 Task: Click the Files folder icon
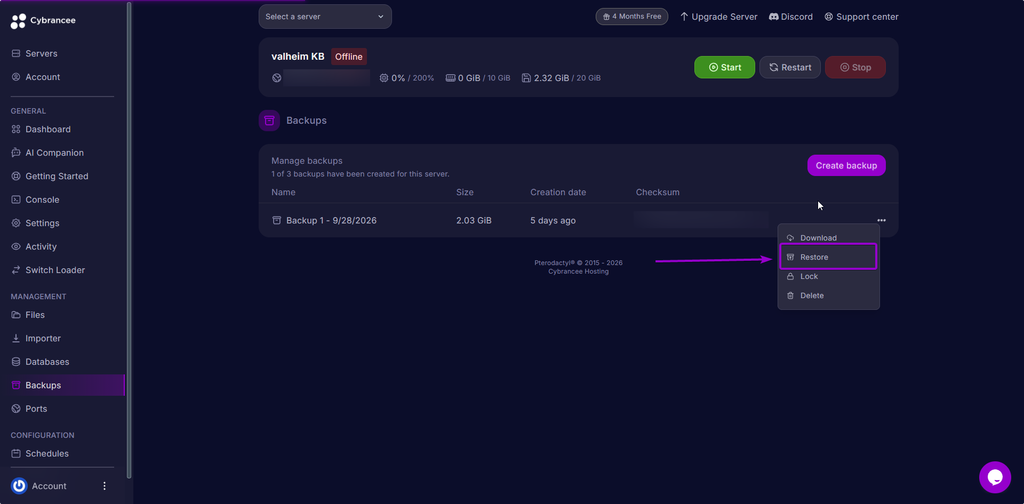tap(16, 315)
